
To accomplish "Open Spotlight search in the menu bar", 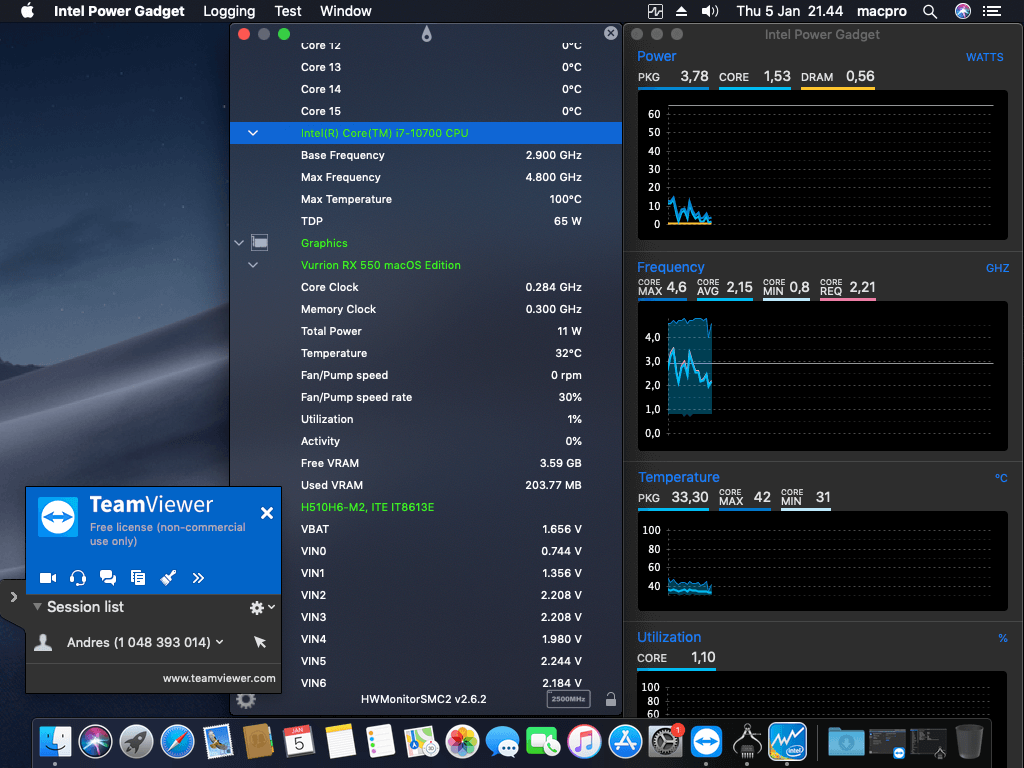I will 930,11.
